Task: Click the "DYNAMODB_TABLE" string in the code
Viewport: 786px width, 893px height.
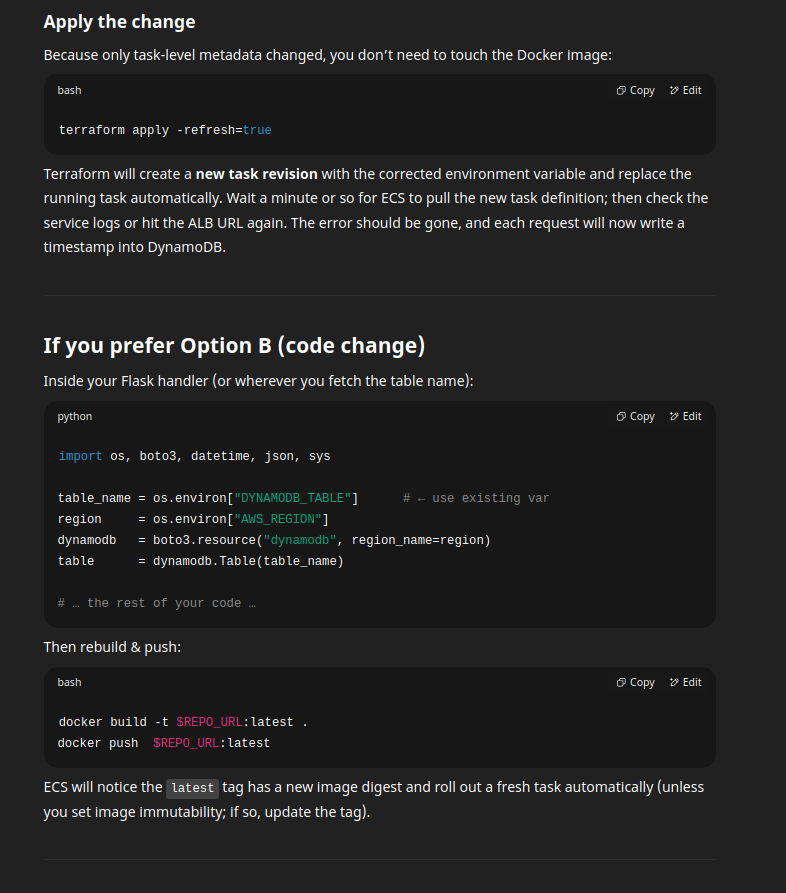Action: 293,498
